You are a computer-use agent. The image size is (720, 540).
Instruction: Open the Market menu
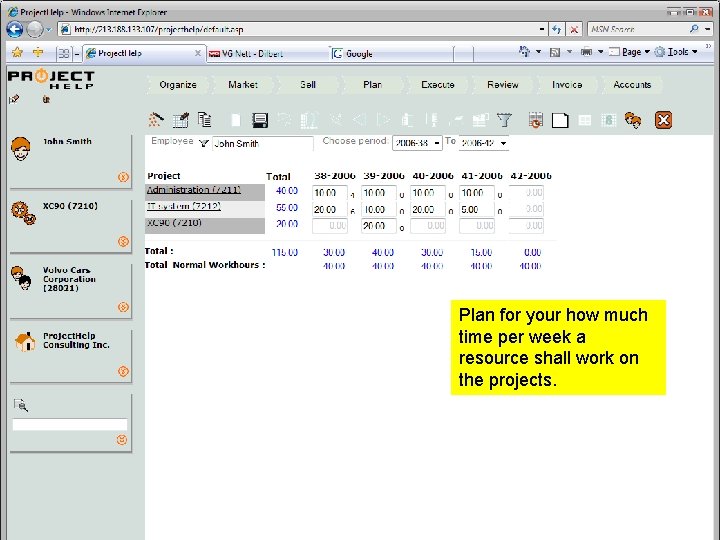coord(243,84)
